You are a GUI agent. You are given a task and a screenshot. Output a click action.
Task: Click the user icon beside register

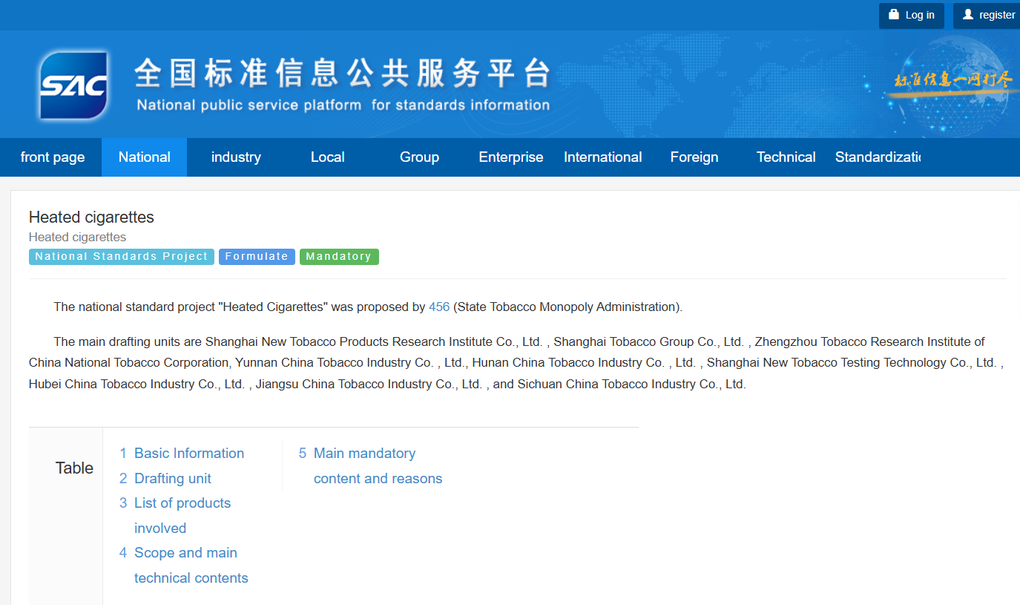point(968,14)
